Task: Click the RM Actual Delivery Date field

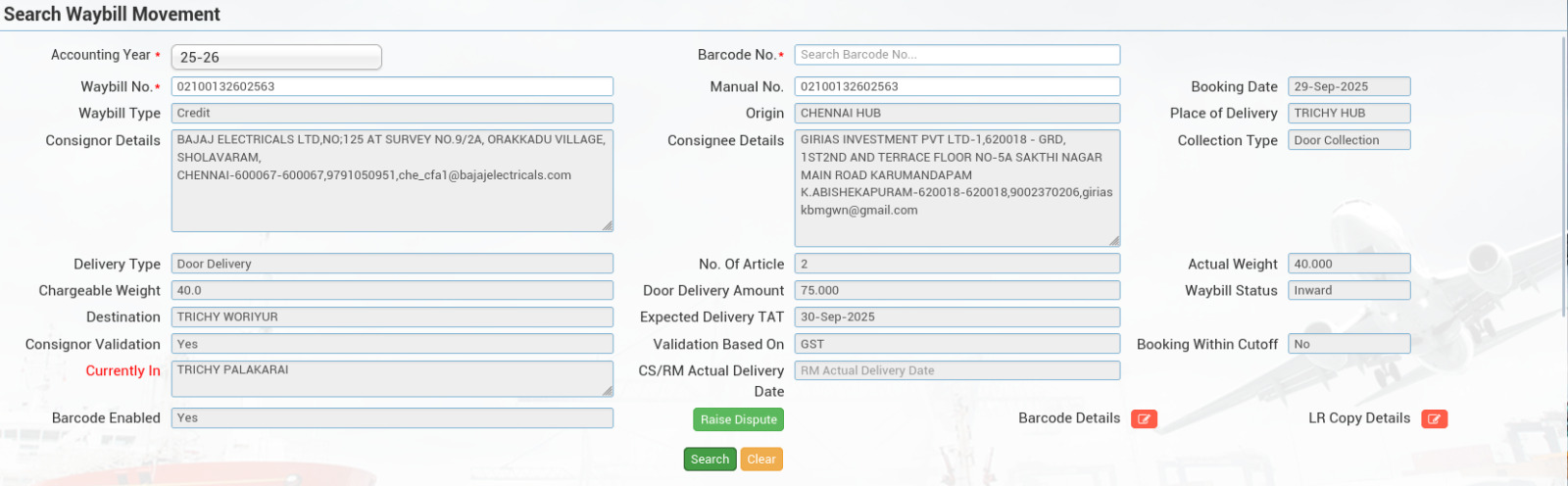Action: 956,370
